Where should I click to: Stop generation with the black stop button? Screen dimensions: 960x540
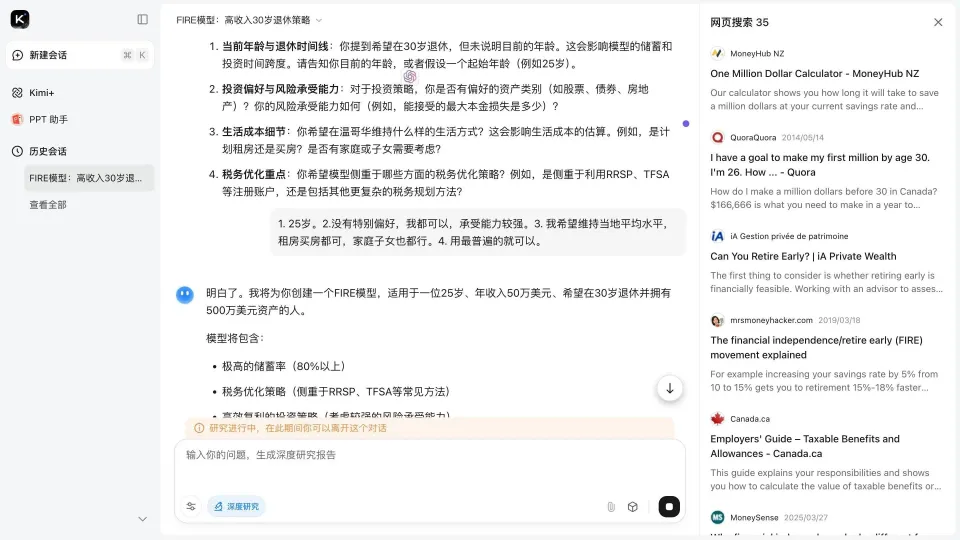(669, 507)
